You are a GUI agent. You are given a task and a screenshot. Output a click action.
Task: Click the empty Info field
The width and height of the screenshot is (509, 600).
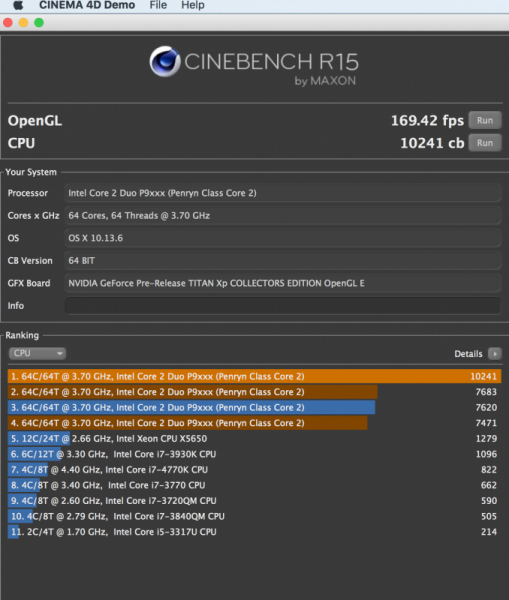282,306
